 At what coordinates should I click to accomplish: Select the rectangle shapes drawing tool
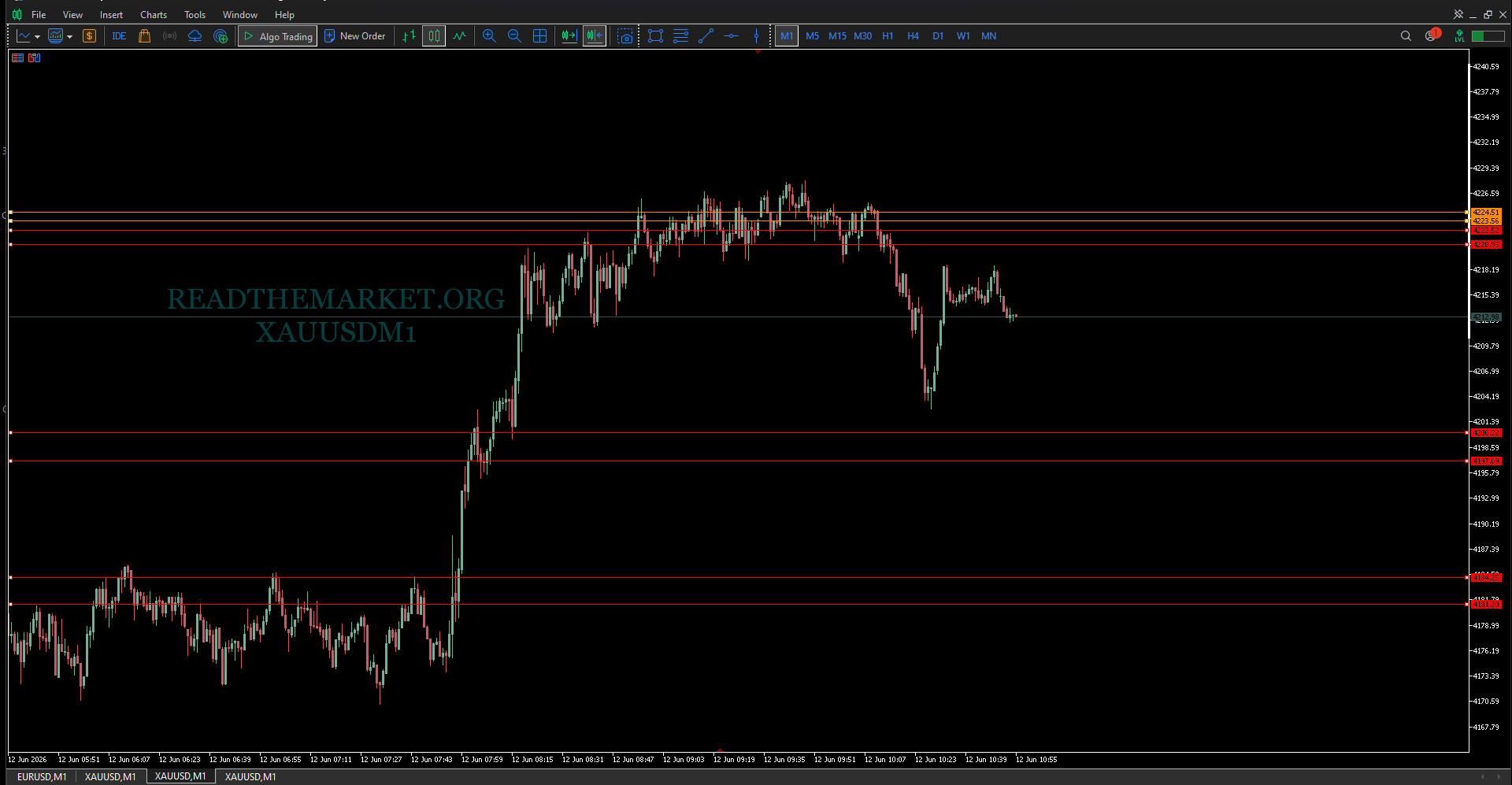pos(655,36)
